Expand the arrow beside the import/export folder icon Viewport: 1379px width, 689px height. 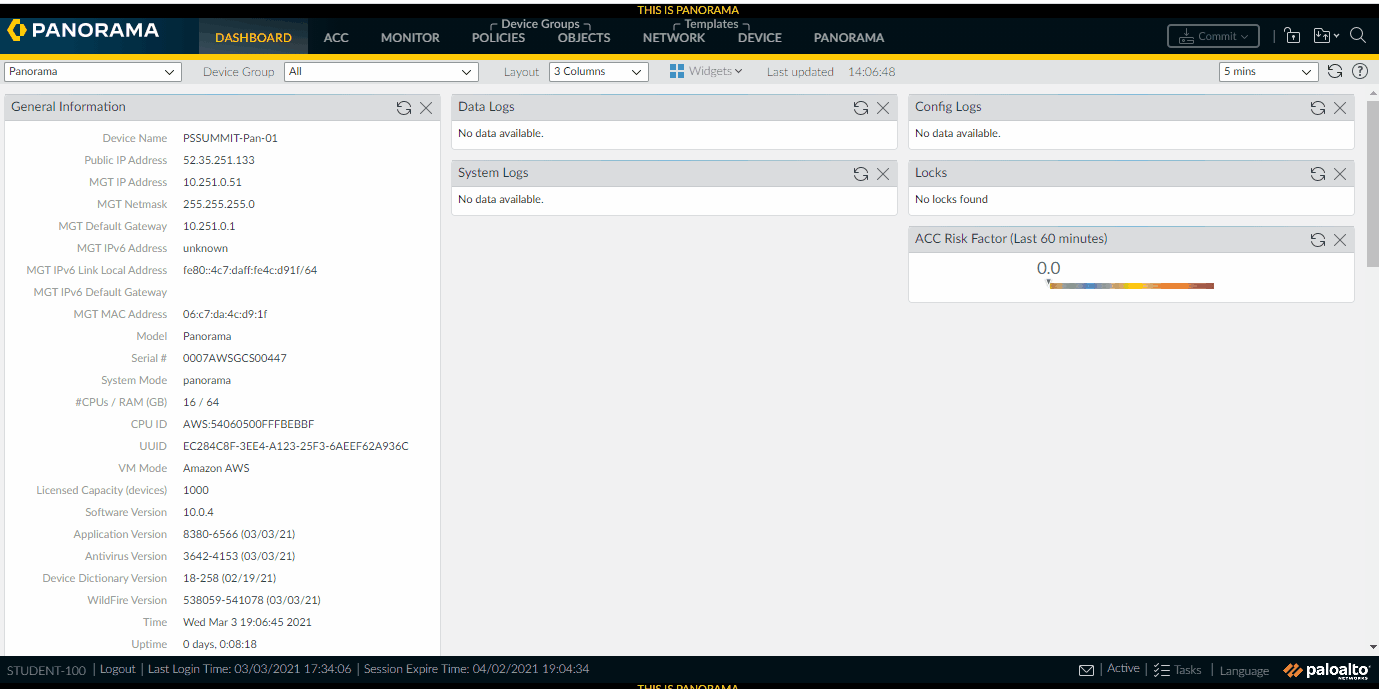point(1336,37)
